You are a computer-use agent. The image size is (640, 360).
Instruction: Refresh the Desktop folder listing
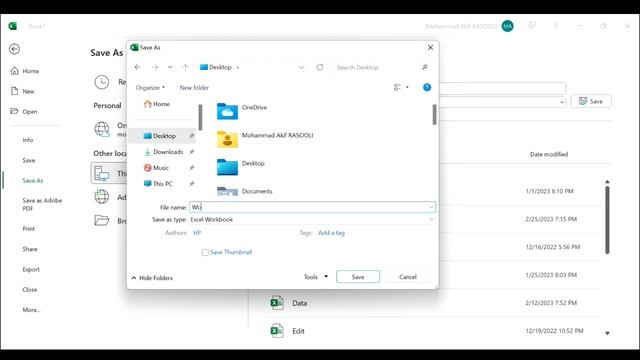pyautogui.click(x=320, y=67)
